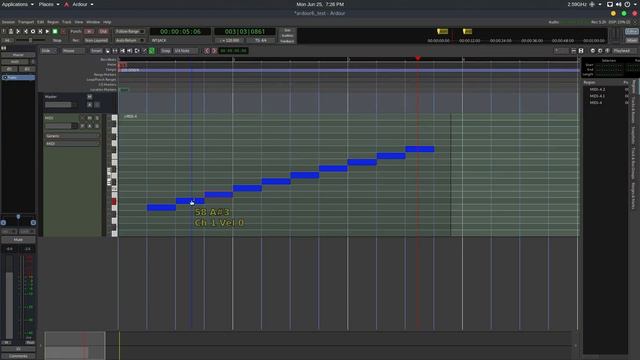Toggle the metronome click icon
The height and width of the screenshot is (360, 640).
(11, 31)
